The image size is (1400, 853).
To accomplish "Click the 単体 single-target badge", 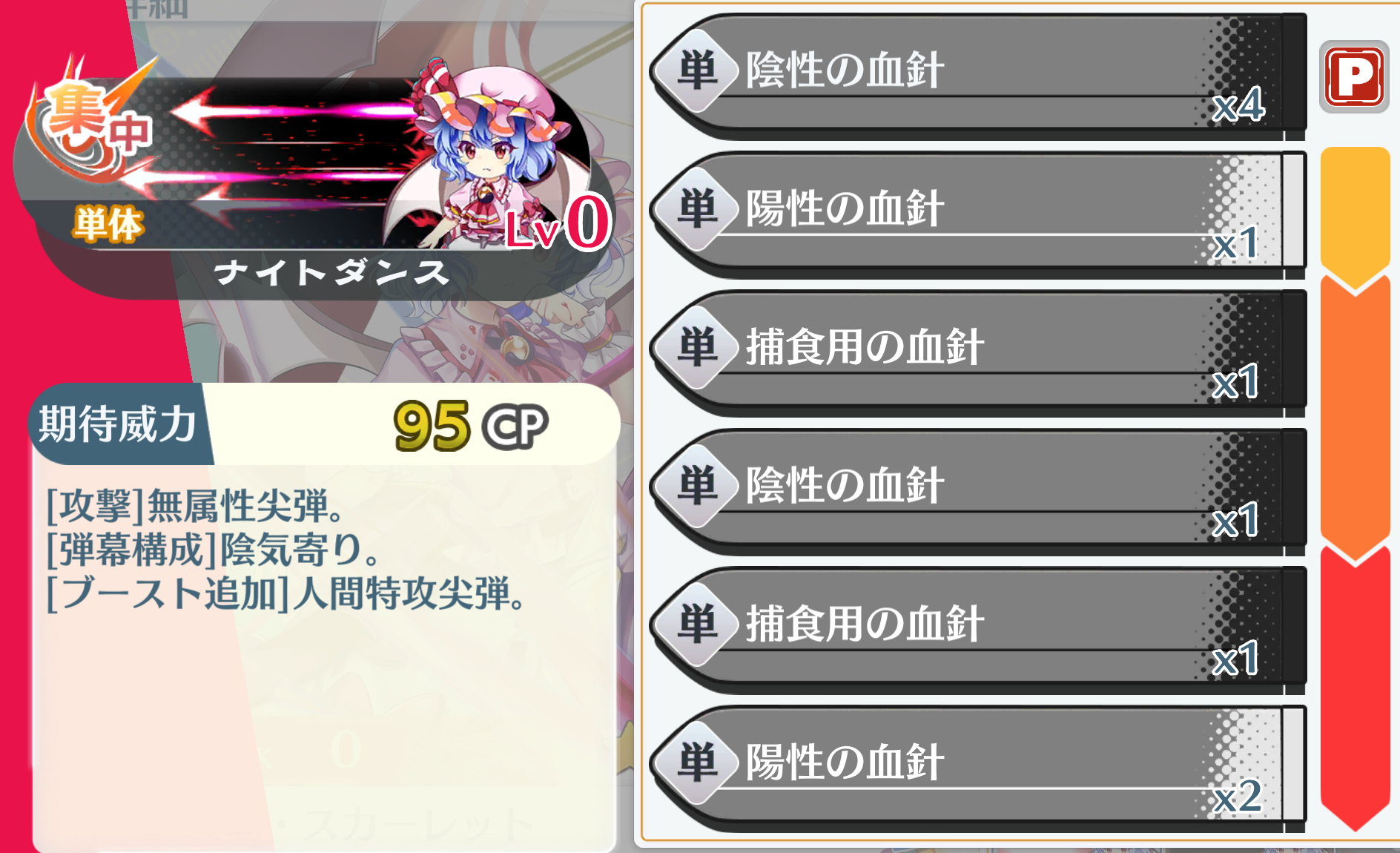I will pyautogui.click(x=108, y=225).
